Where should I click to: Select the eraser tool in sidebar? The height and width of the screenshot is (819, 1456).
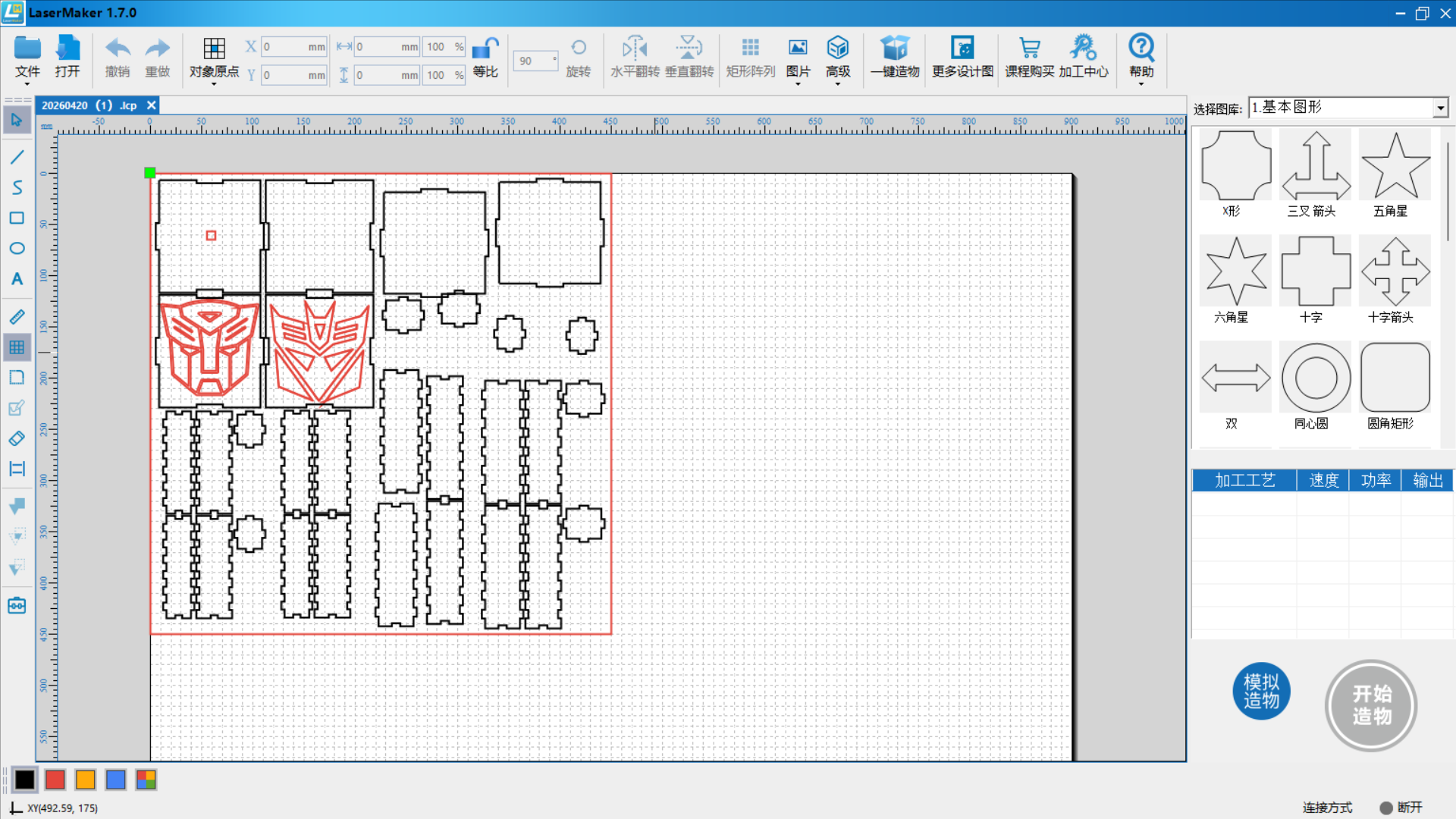17,438
